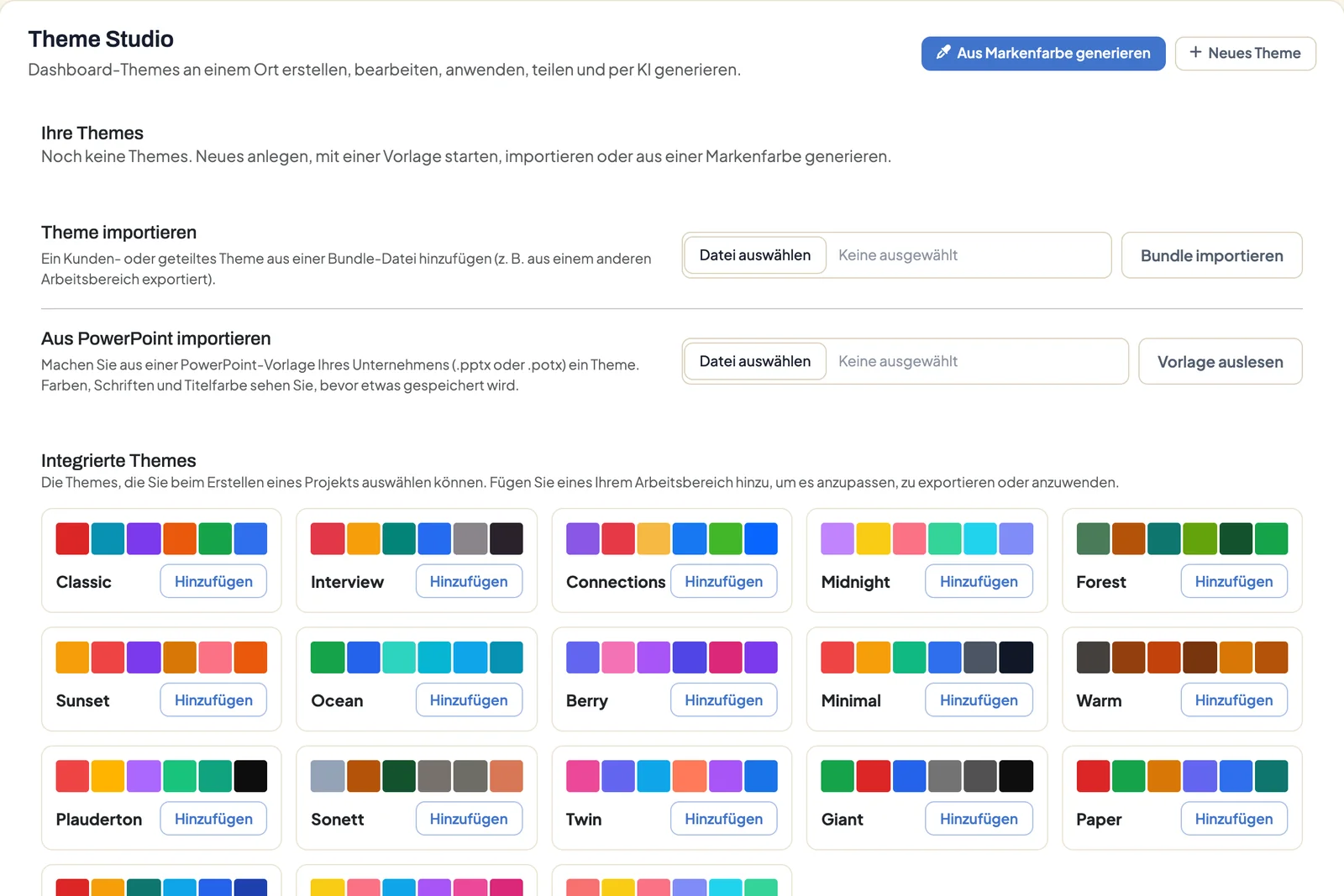The image size is (1344, 896).
Task: Add the Connections theme via Hinzufügen
Action: pyautogui.click(x=723, y=581)
